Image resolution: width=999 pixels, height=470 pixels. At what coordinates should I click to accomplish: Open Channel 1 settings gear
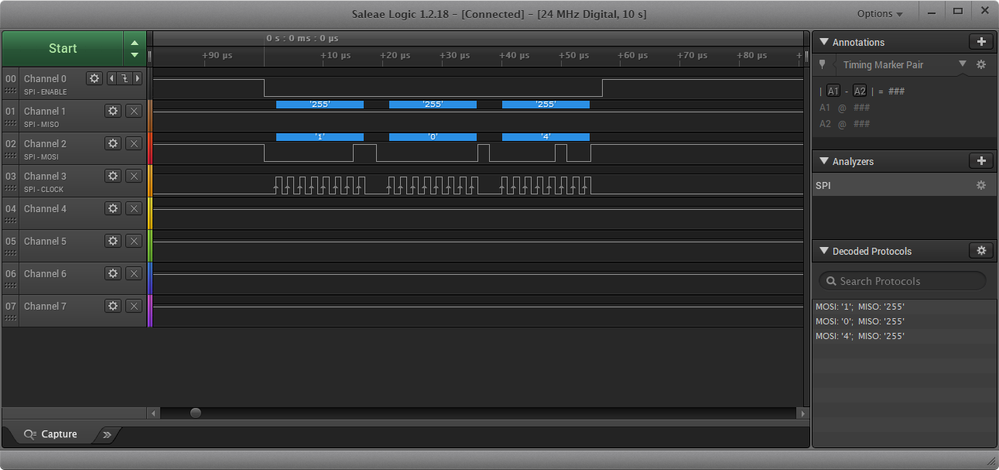[x=113, y=111]
